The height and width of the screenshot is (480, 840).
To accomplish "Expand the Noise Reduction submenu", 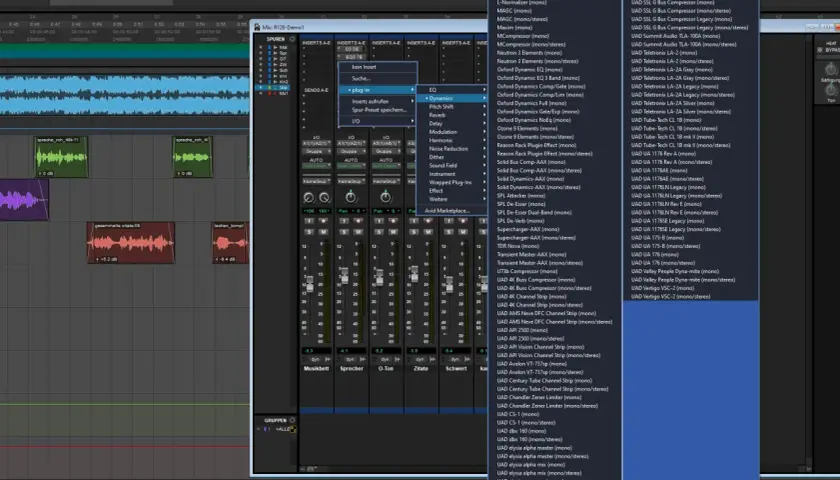I will point(451,149).
